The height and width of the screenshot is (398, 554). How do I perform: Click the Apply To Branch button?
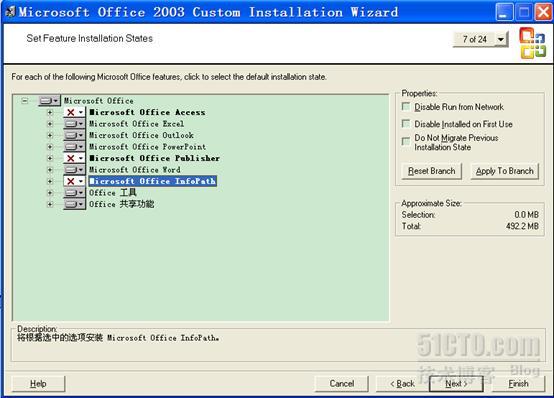point(505,171)
